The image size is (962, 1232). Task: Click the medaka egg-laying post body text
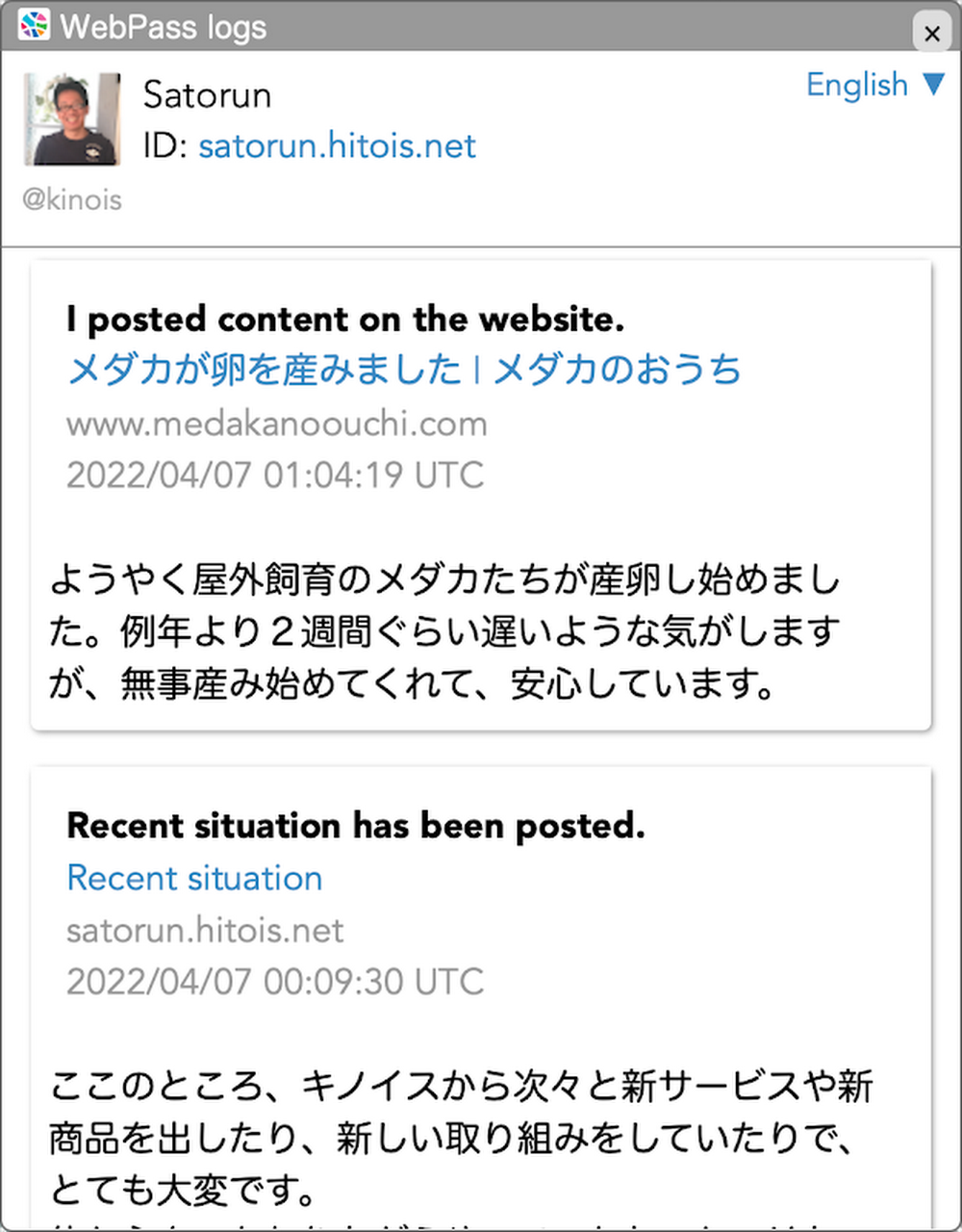[x=445, y=633]
